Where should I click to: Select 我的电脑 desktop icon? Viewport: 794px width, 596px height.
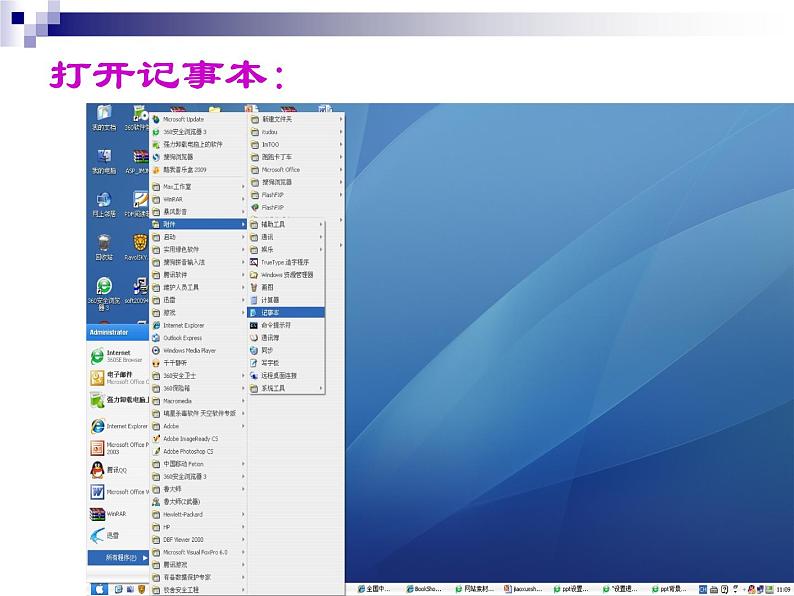click(x=104, y=162)
